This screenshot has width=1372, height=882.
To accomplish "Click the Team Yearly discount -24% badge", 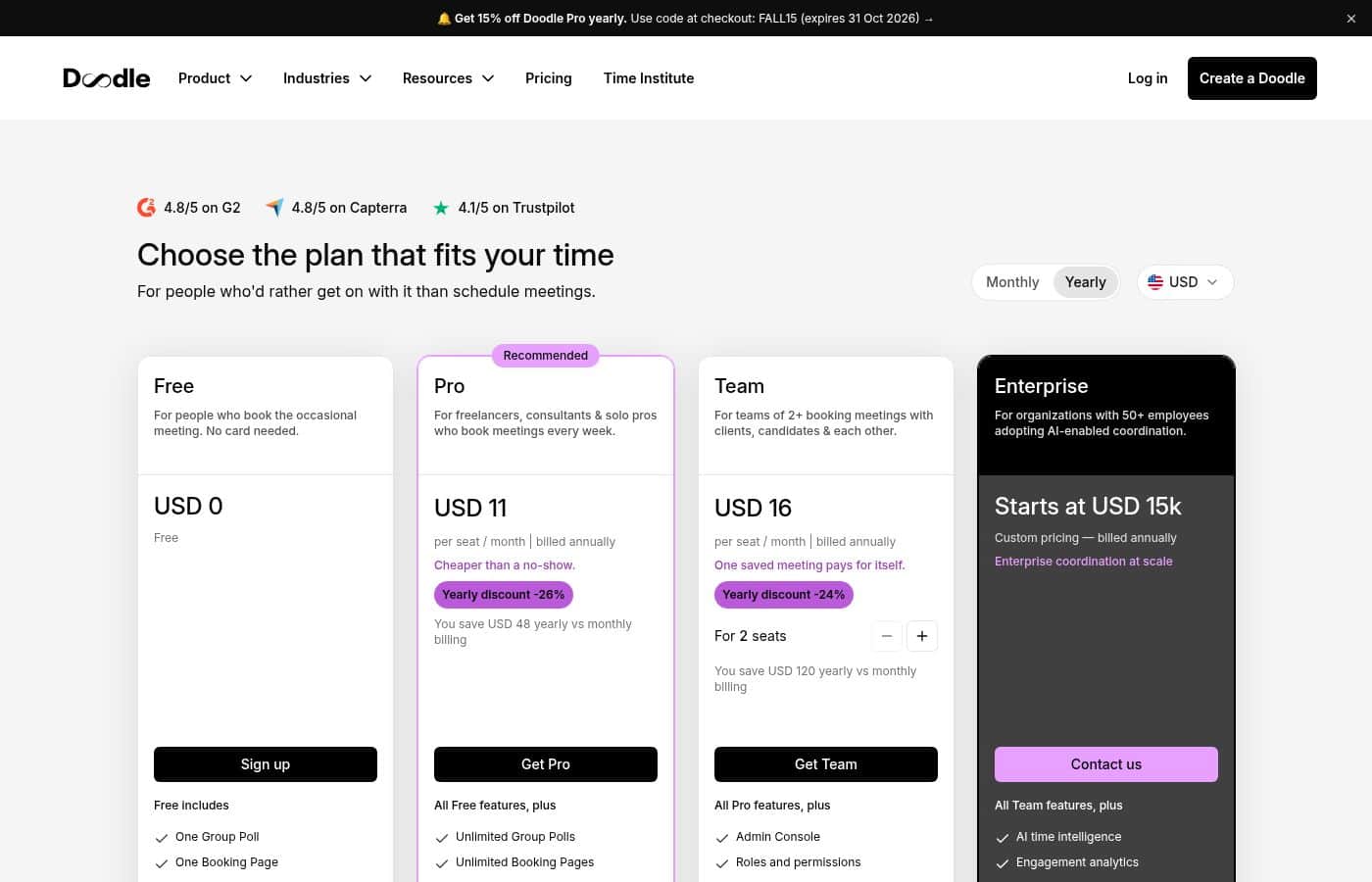I will 784,595.
